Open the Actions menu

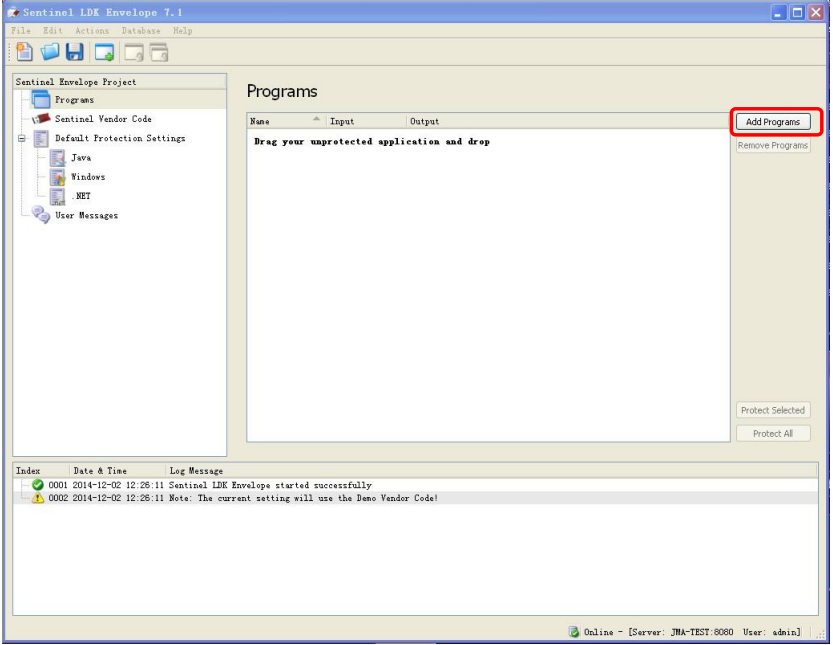[x=92, y=31]
